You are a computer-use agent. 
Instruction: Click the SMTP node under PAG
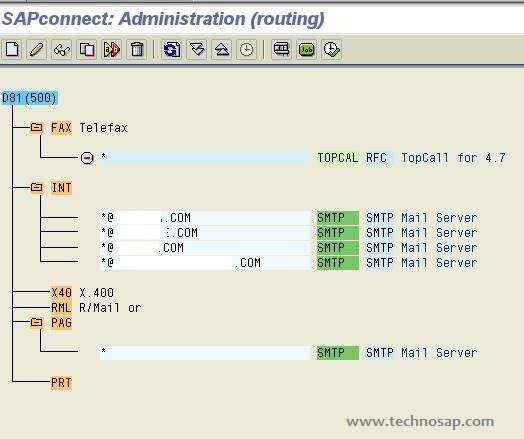tap(338, 352)
